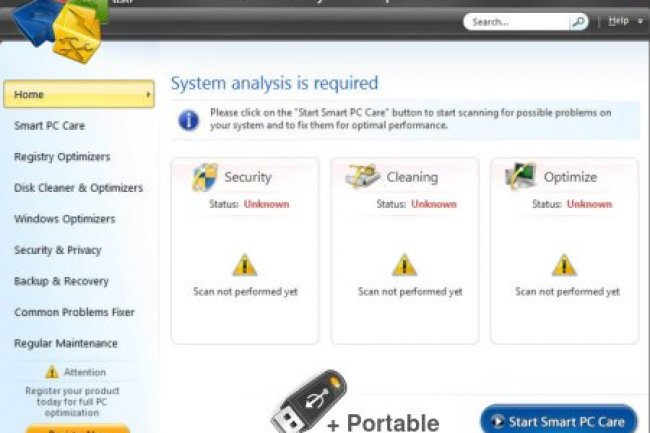Image resolution: width=650 pixels, height=433 pixels.
Task: Click the Register Now button
Action: pos(78,428)
